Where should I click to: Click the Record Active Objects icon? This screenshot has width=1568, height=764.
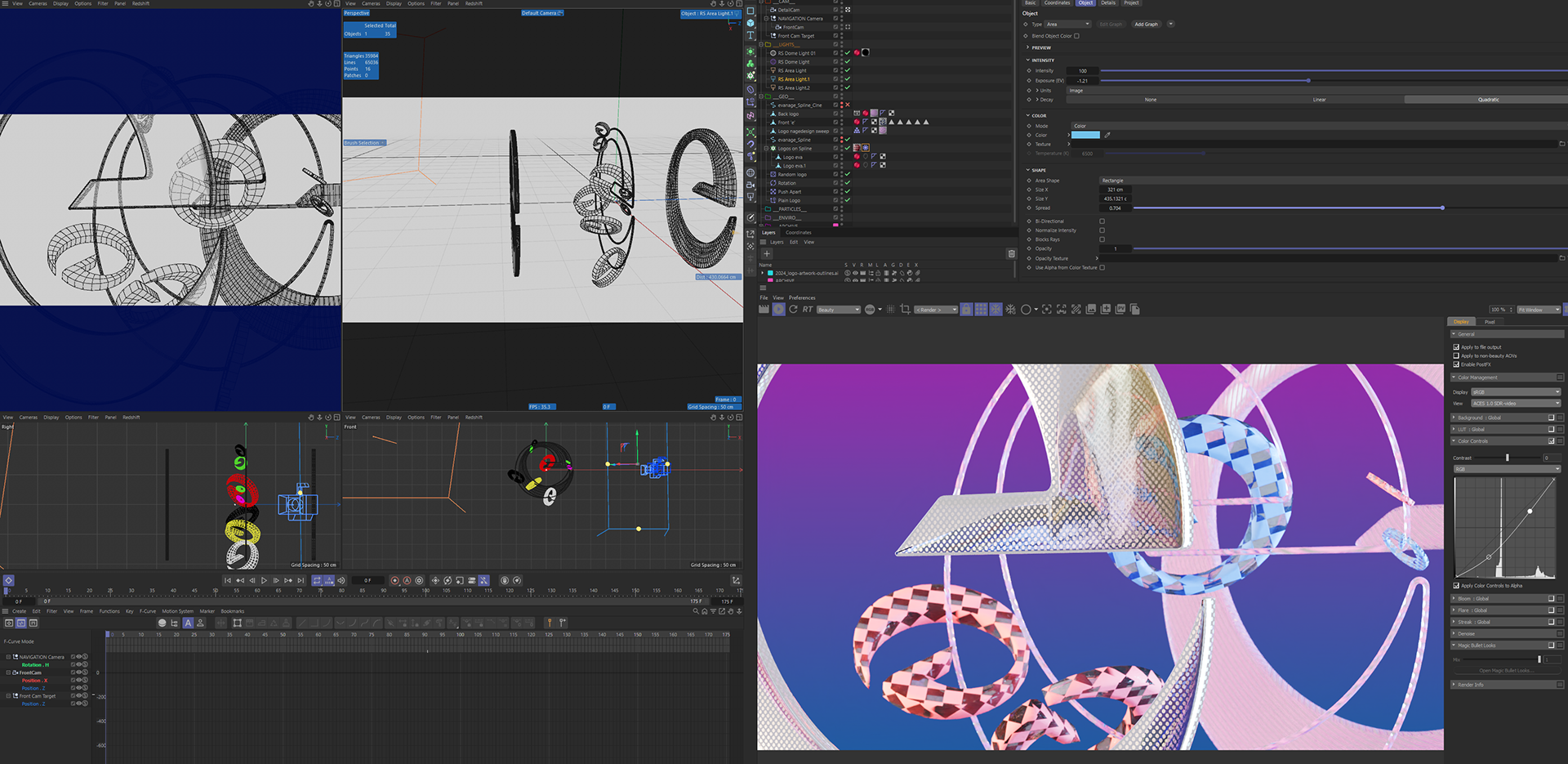[394, 580]
